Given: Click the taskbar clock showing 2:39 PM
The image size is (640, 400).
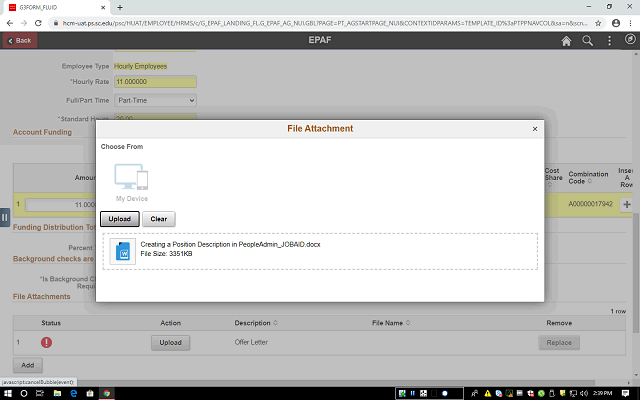Looking at the screenshot, I should pyautogui.click(x=602, y=393).
